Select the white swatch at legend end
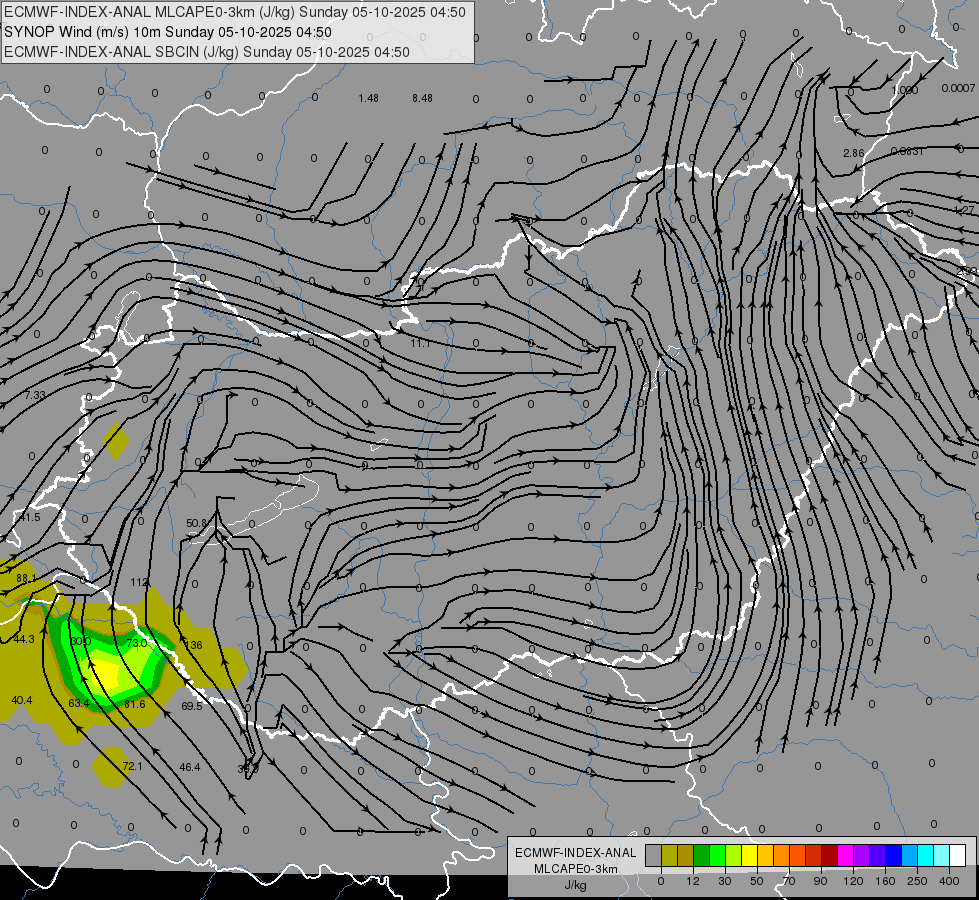This screenshot has height=900, width=979. (957, 856)
